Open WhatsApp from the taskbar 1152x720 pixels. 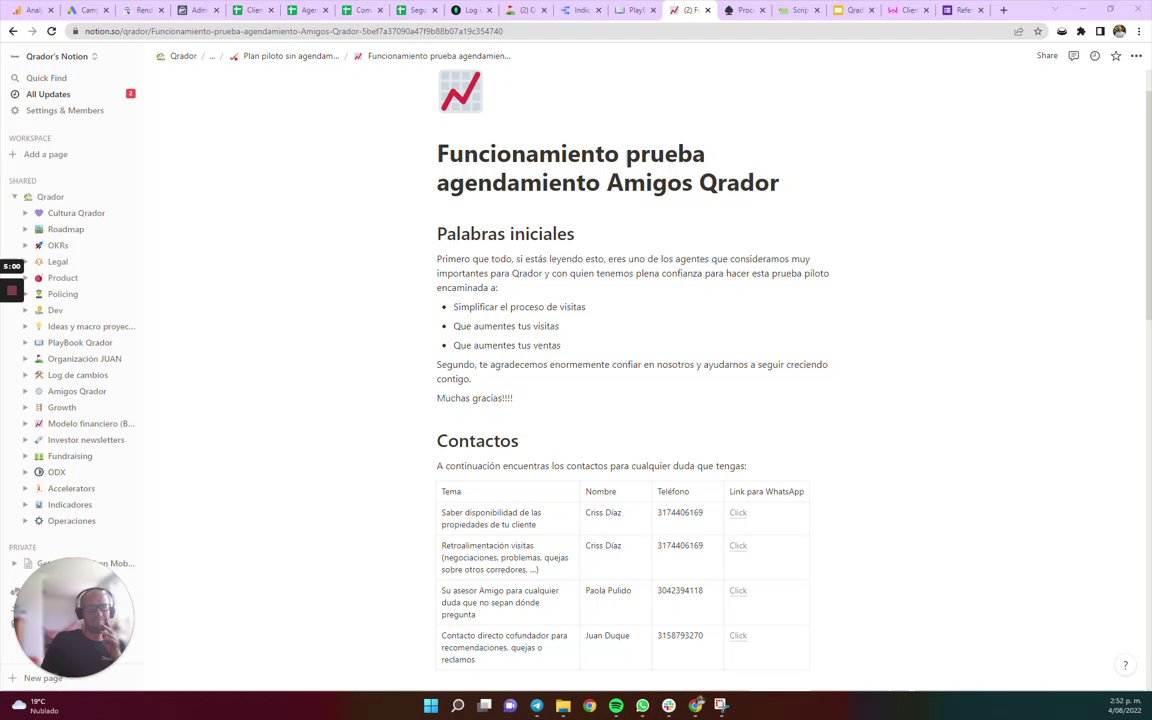click(x=643, y=706)
